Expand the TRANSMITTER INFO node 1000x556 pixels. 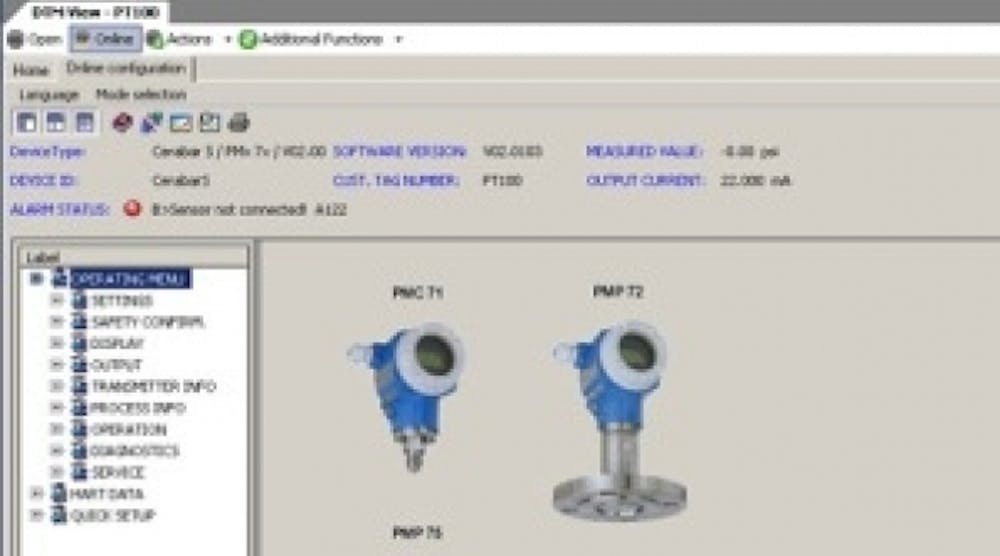pyautogui.click(x=56, y=386)
